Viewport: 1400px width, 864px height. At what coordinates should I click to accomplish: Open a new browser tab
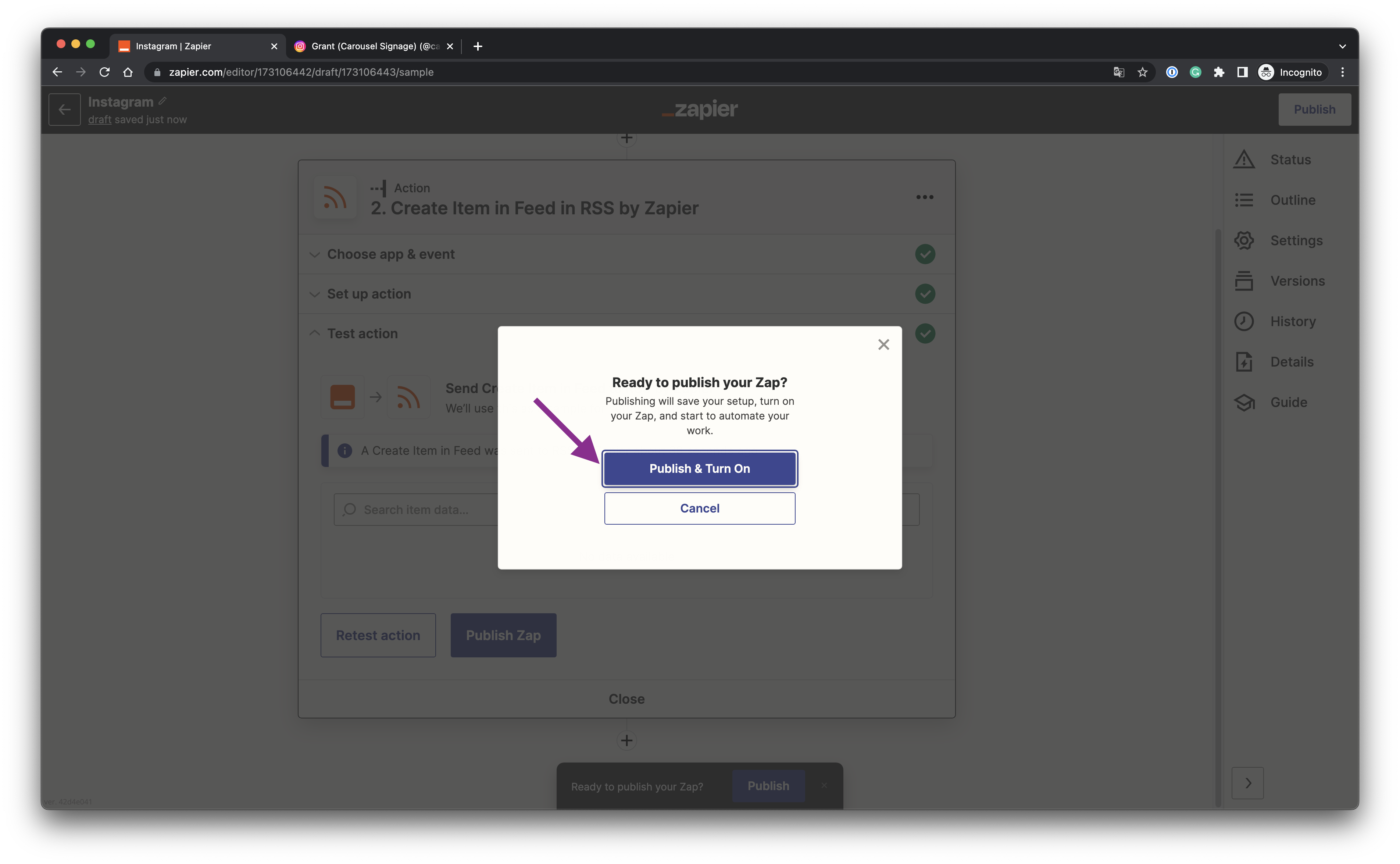pyautogui.click(x=478, y=46)
